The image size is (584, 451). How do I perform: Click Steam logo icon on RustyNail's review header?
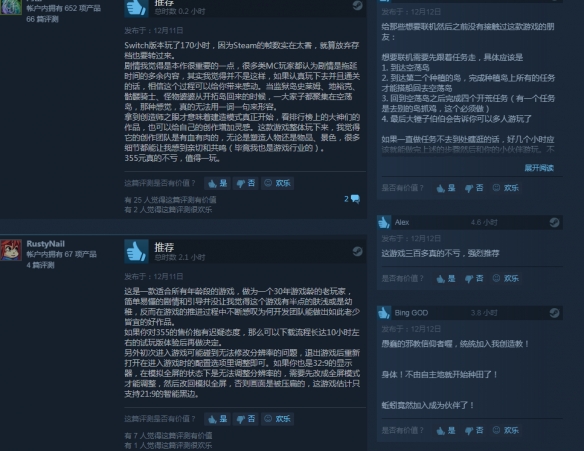coord(358,251)
